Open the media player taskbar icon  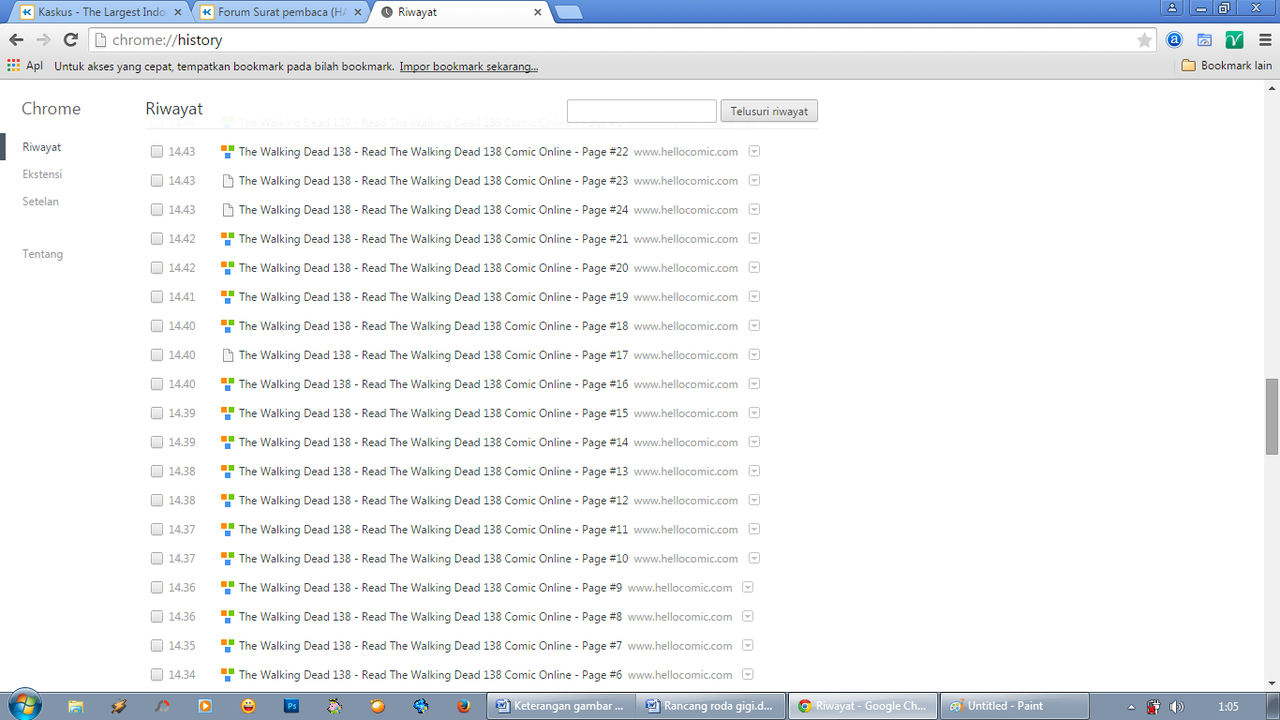pyautogui.click(x=205, y=706)
